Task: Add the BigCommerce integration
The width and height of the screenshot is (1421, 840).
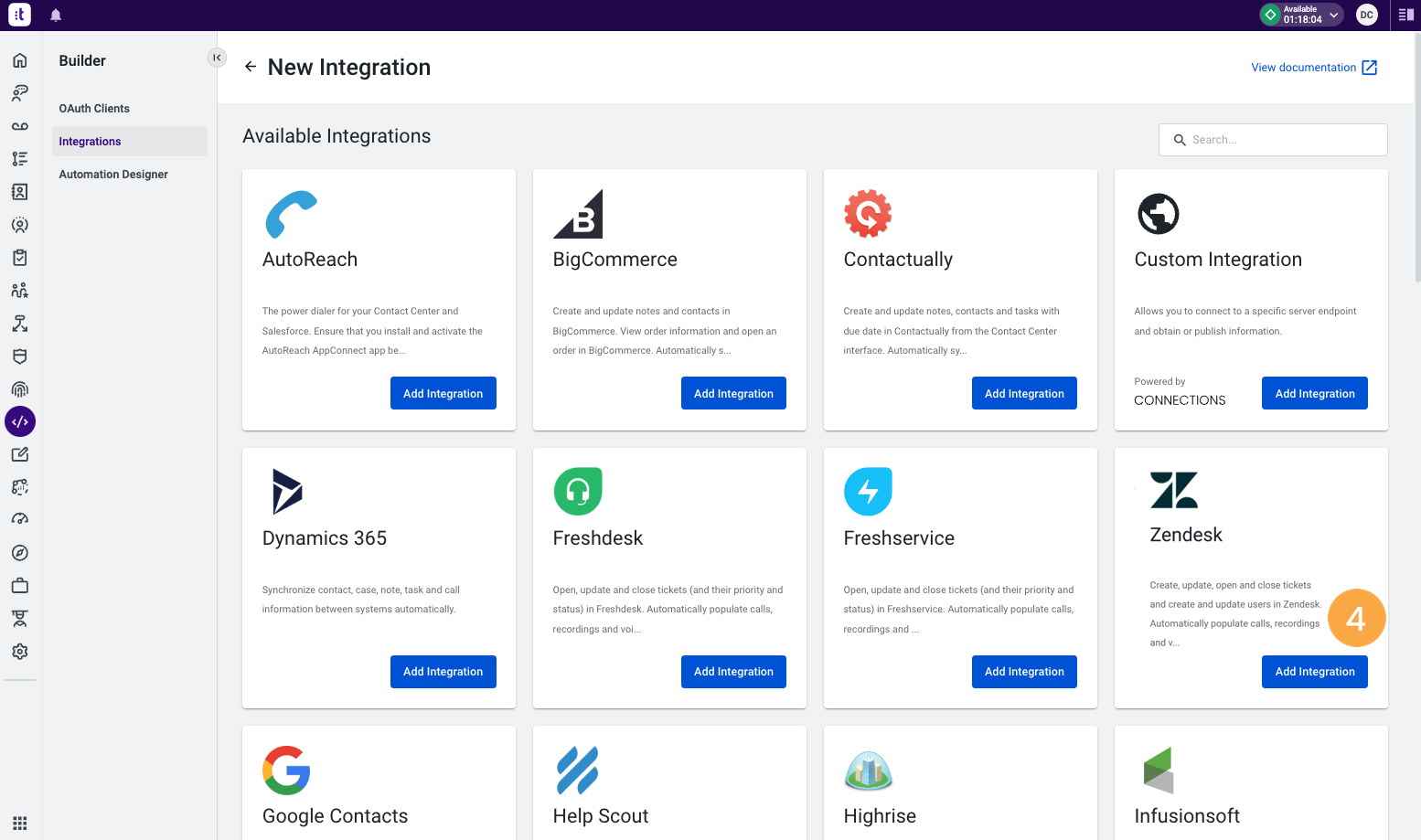Action: coord(733,393)
